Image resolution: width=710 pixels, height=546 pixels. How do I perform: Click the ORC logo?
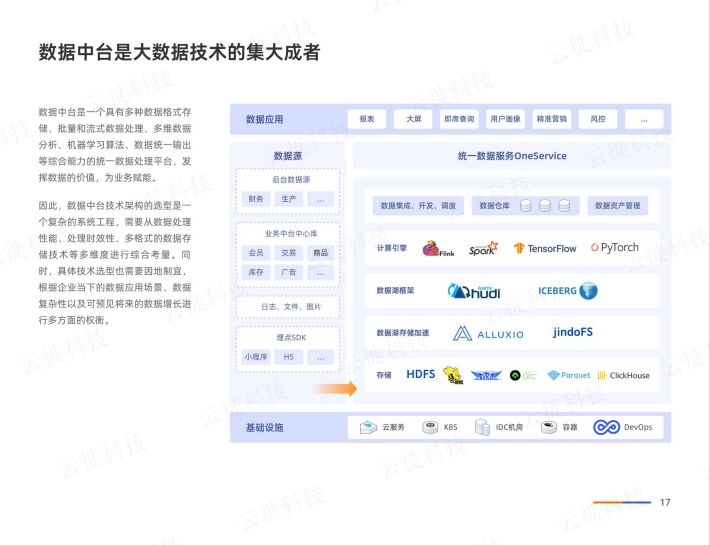[x=523, y=375]
